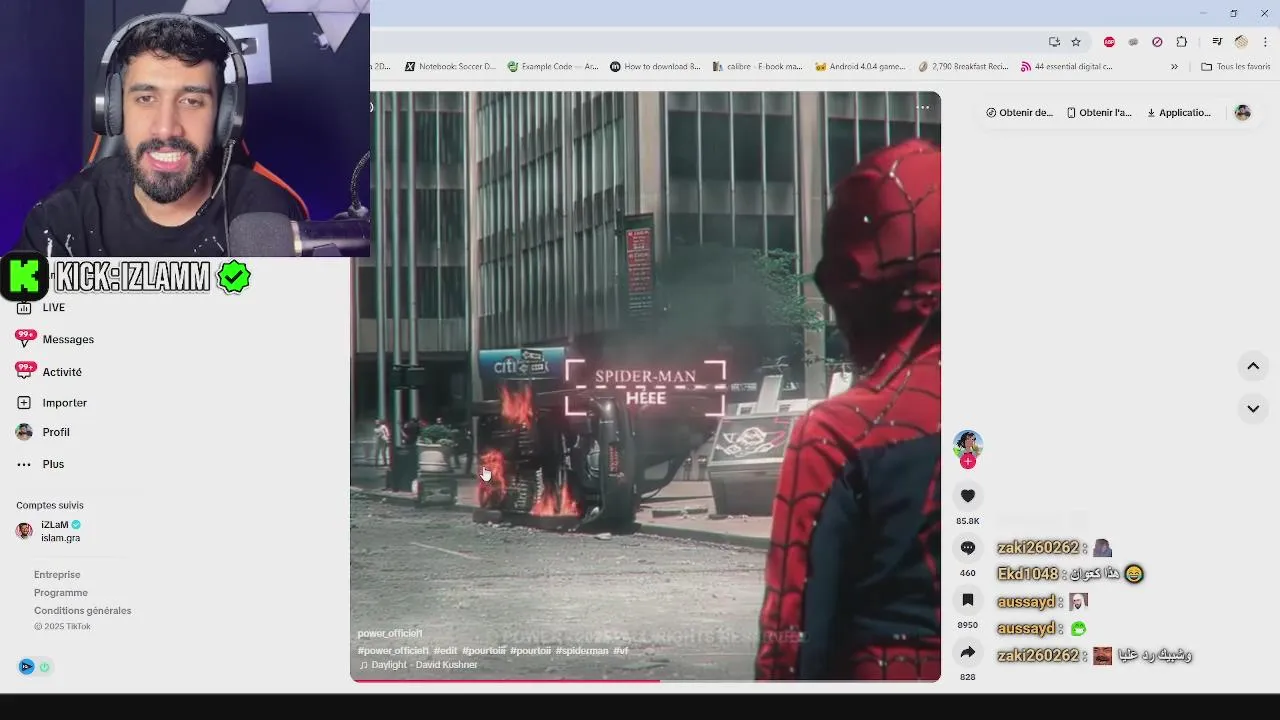Open 44 essential digital c... bookmark
1280x720 pixels.
[x=1066, y=67]
